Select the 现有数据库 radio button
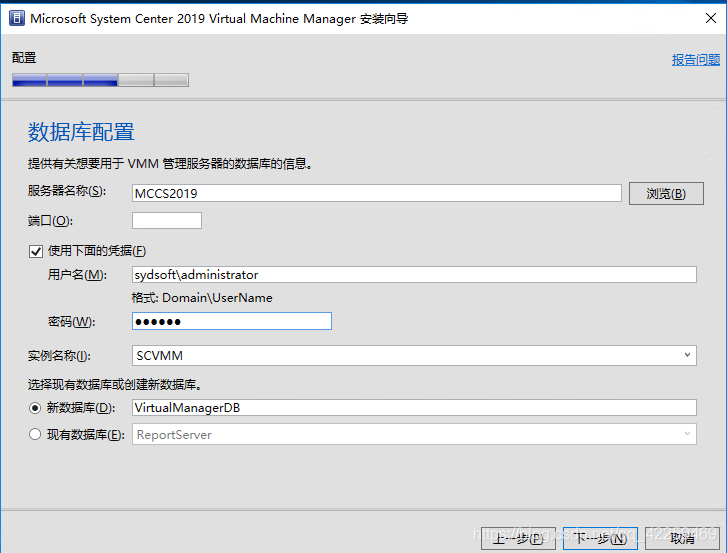 35,434
